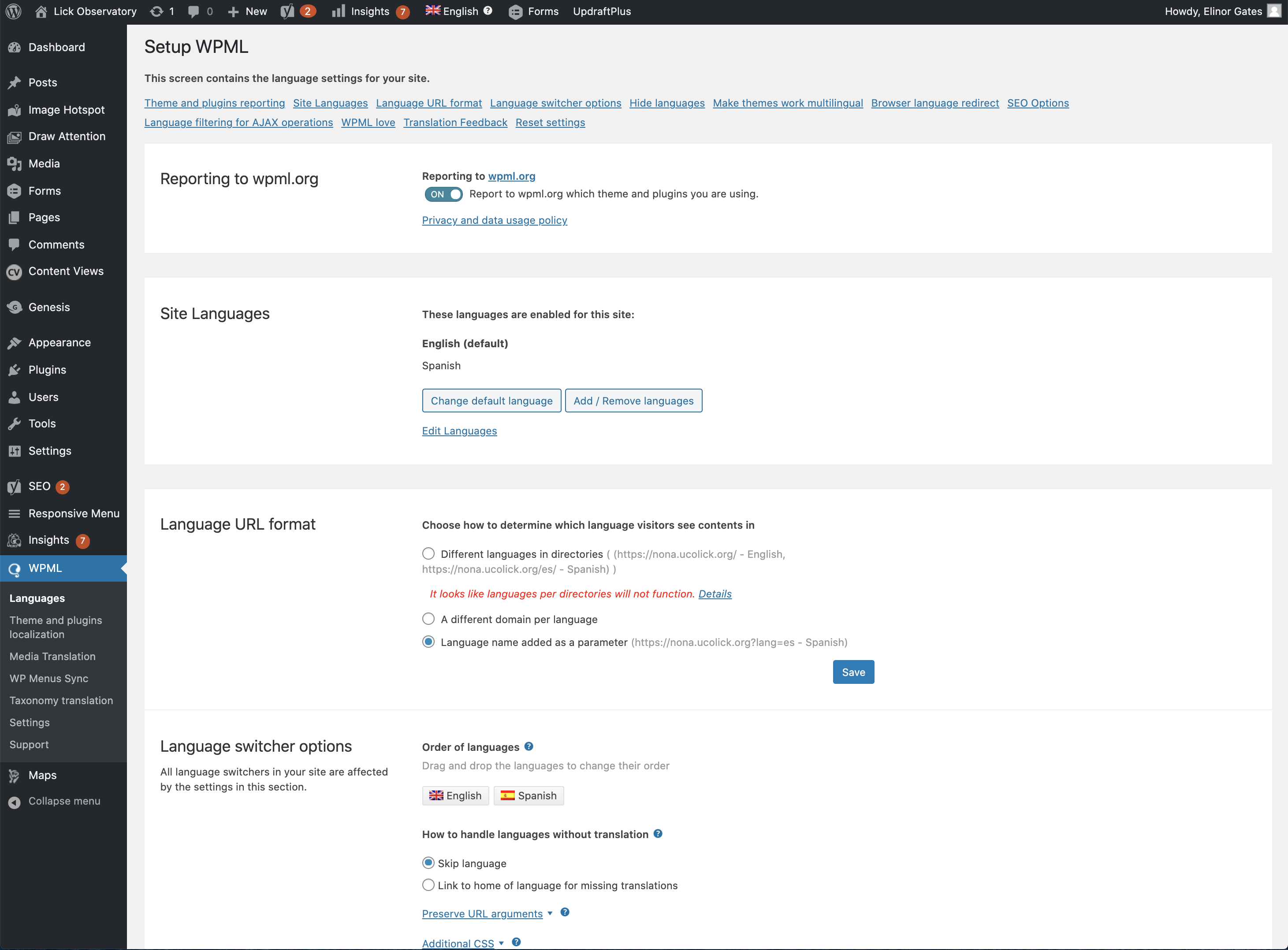Click the help question mark next to English
The image size is (1288, 950).
click(x=488, y=10)
